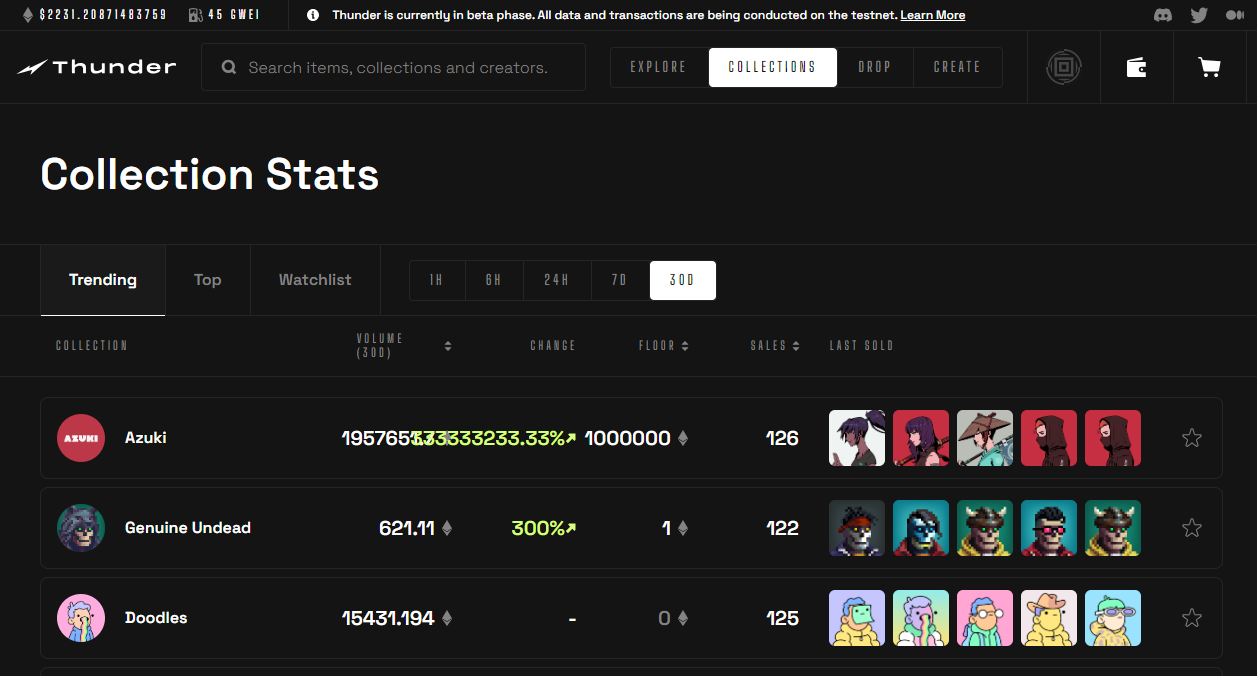Screen dimensions: 1257x676
Task: Click Genuine Undead sales count 122
Action: click(782, 528)
